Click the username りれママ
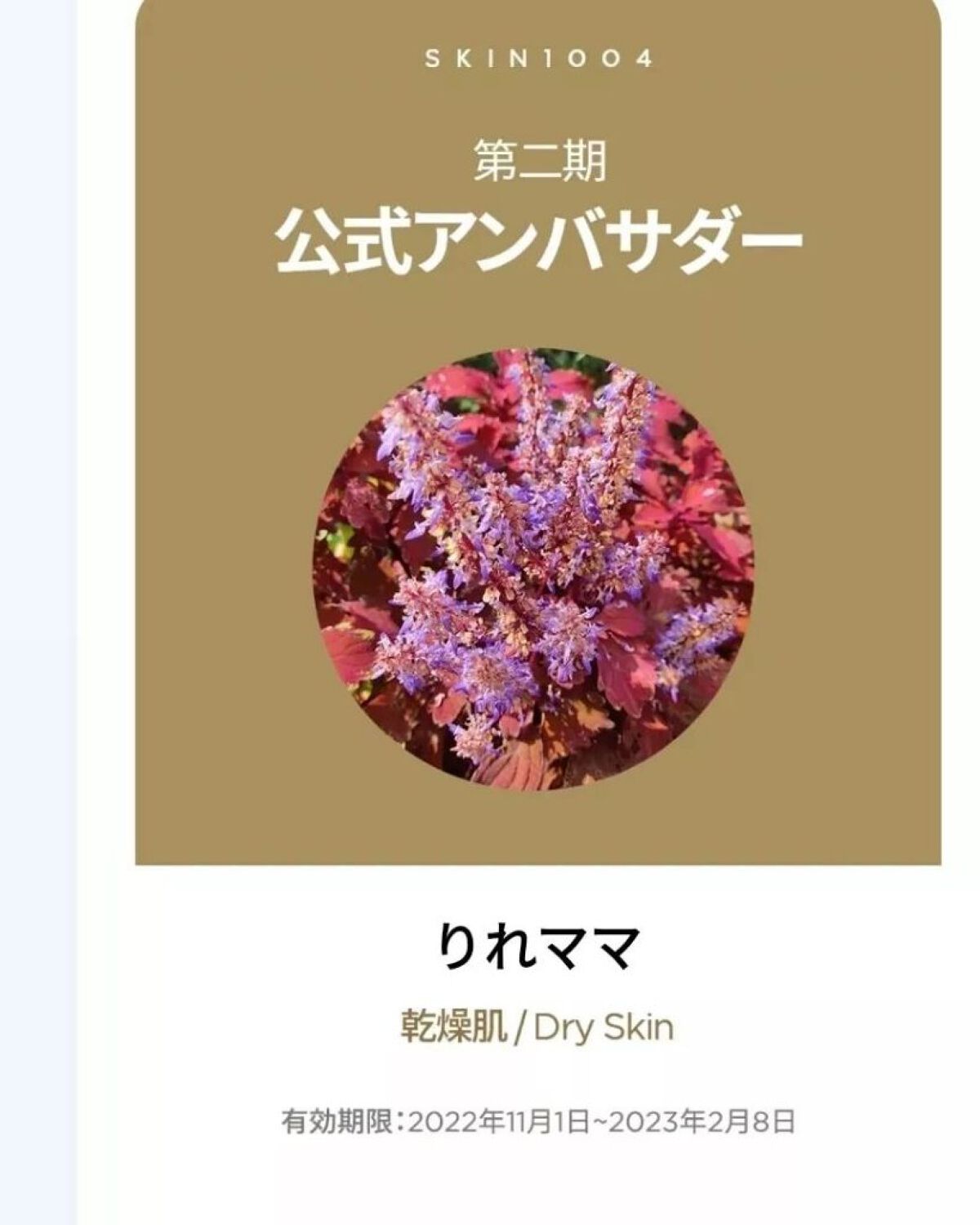This screenshot has width=980, height=1225. pyautogui.click(x=539, y=947)
